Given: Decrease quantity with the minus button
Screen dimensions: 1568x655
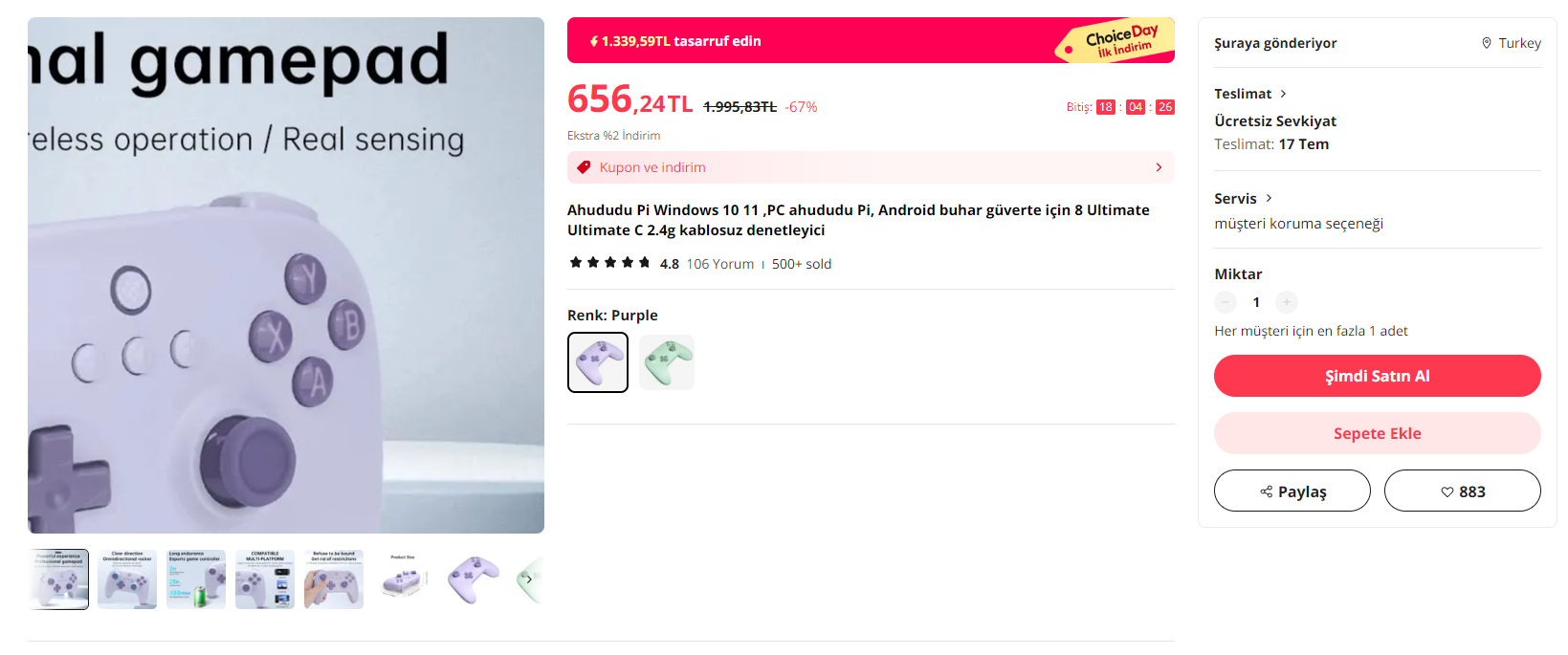Looking at the screenshot, I should 1226,302.
